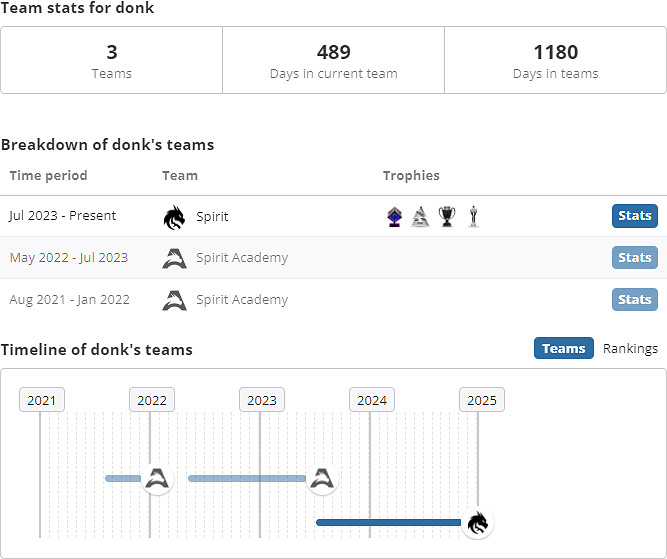Click the 2021 year marker on the timeline
667x559 pixels.
click(42, 400)
